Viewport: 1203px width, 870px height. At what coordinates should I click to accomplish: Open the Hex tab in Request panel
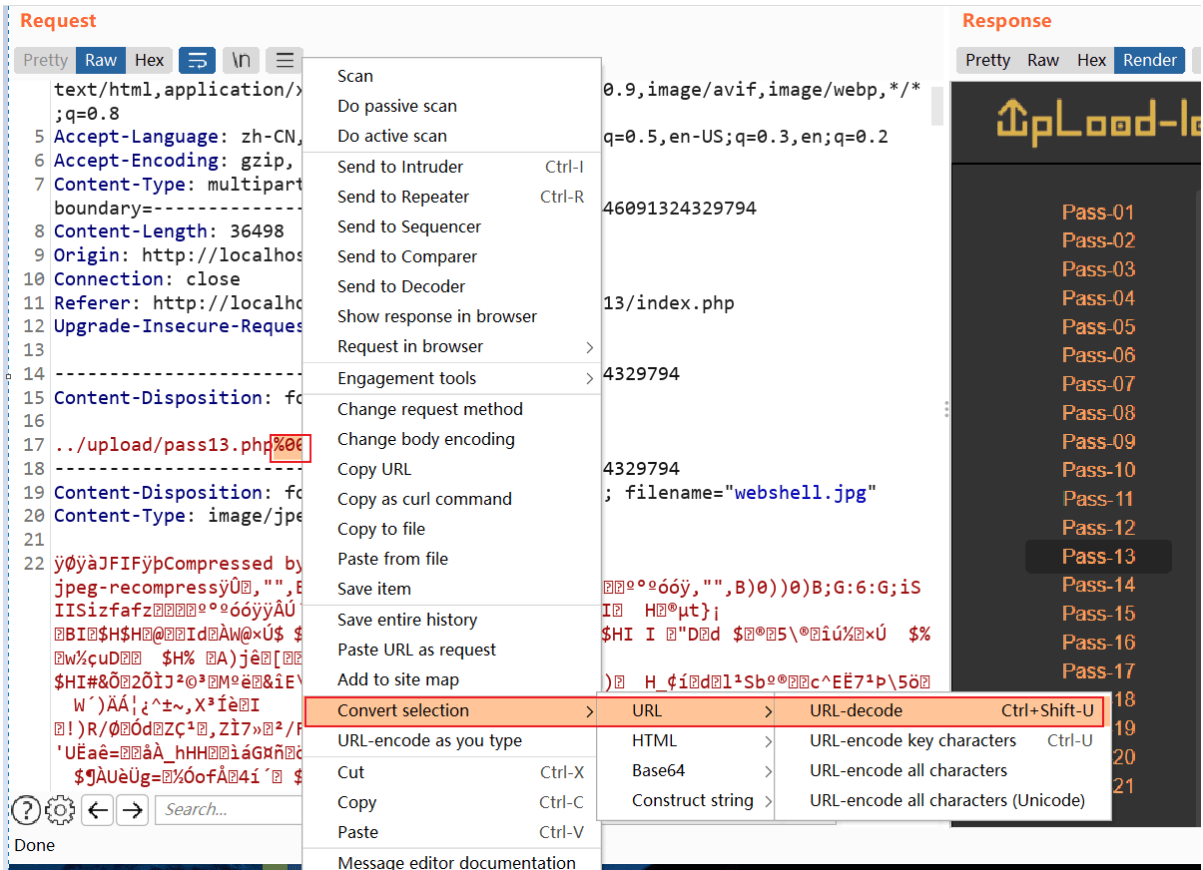point(150,60)
